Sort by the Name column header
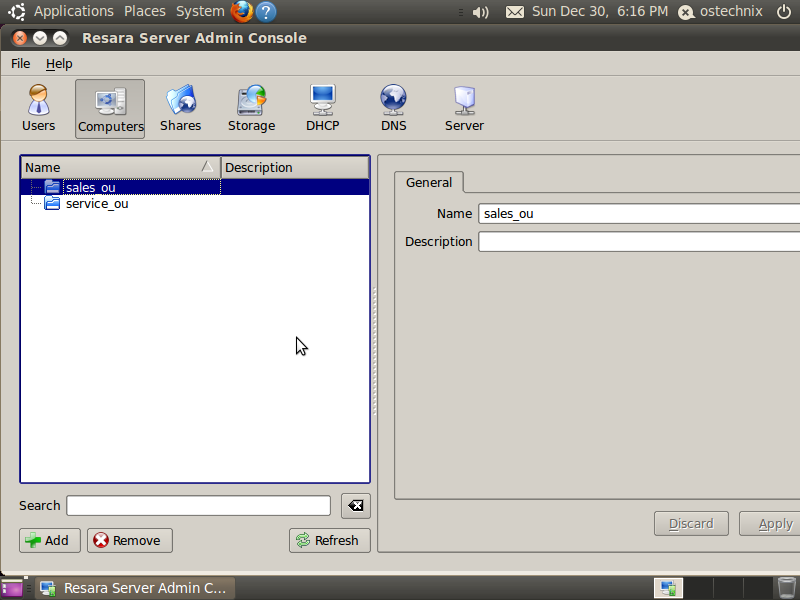This screenshot has height=600, width=800. [x=120, y=167]
